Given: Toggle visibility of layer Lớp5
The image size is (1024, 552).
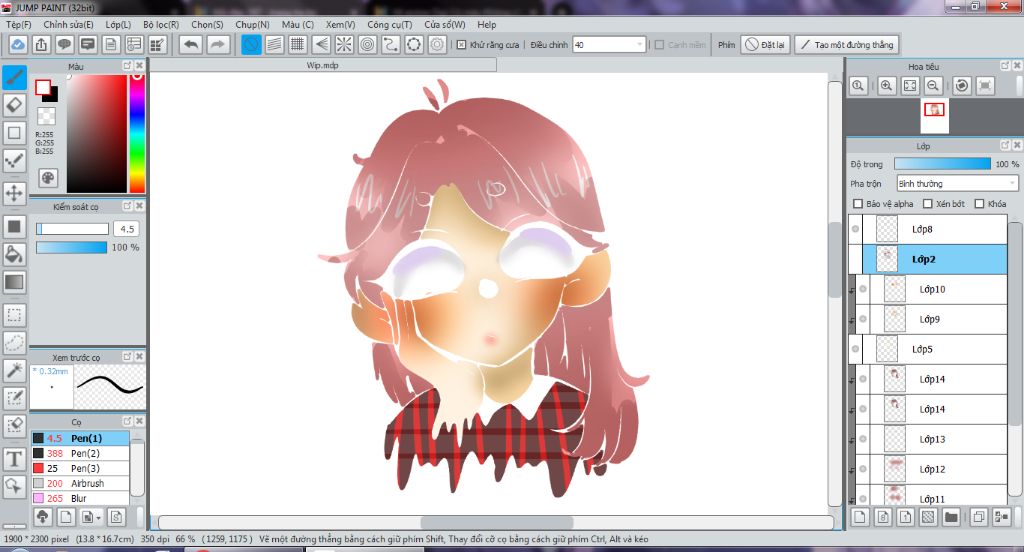Looking at the screenshot, I should (x=856, y=349).
